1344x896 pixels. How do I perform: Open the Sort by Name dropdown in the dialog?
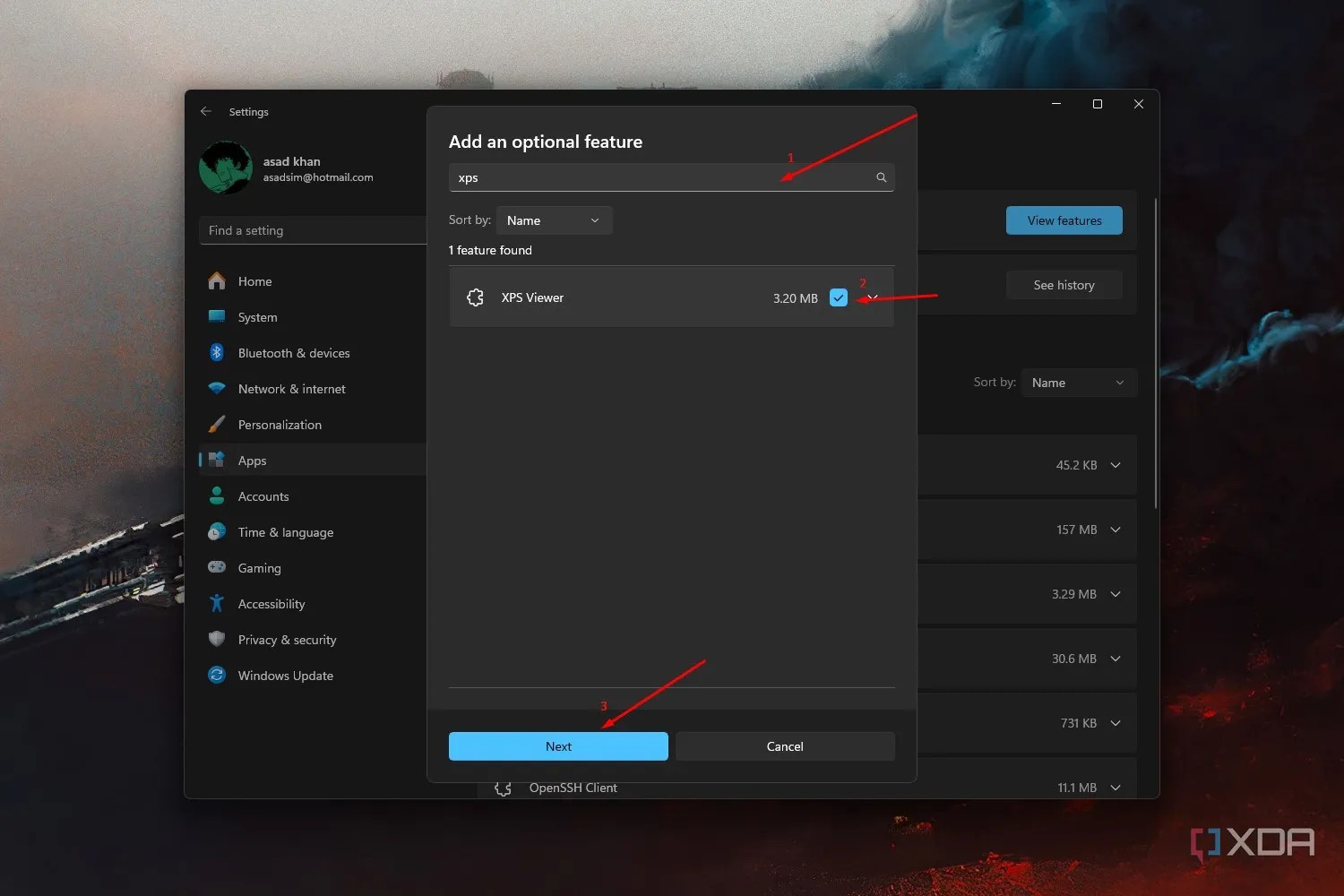click(x=553, y=220)
